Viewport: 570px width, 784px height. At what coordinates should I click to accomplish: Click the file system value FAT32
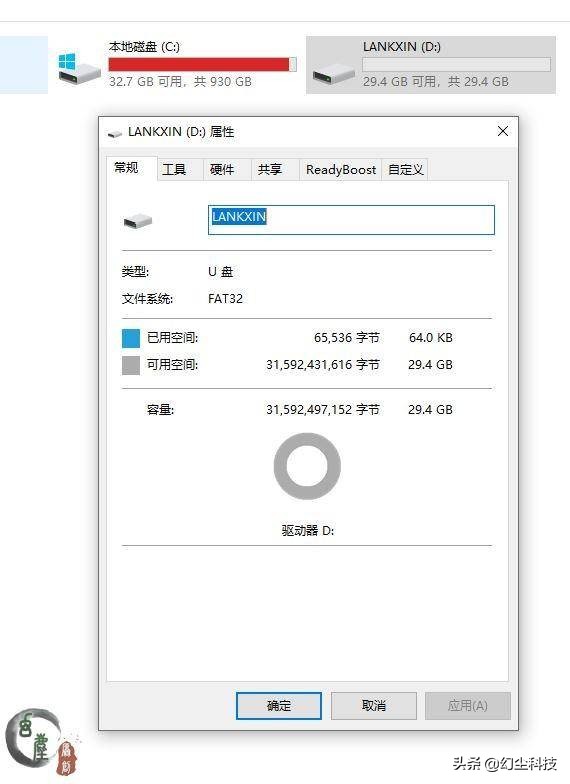[226, 298]
